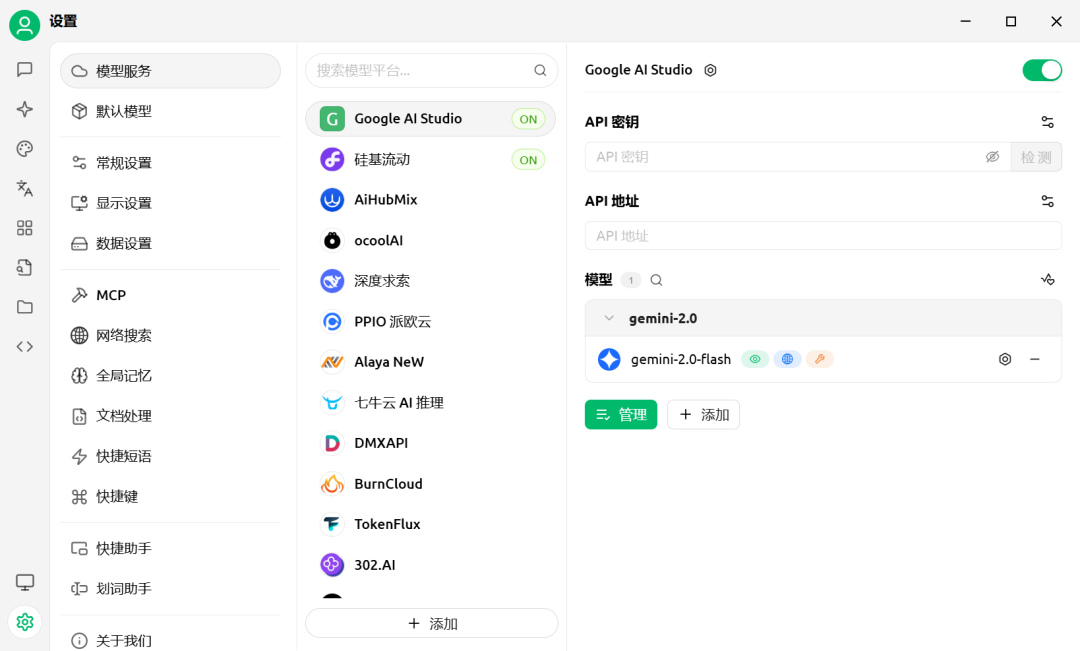Select AiHubMix provider
Image resolution: width=1080 pixels, height=651 pixels.
430,200
